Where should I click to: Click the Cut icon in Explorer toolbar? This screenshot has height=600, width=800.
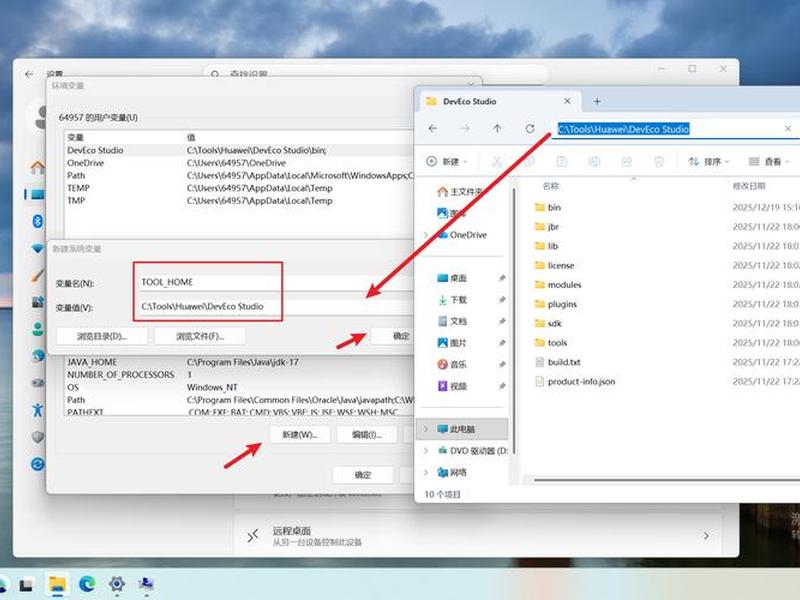point(496,162)
